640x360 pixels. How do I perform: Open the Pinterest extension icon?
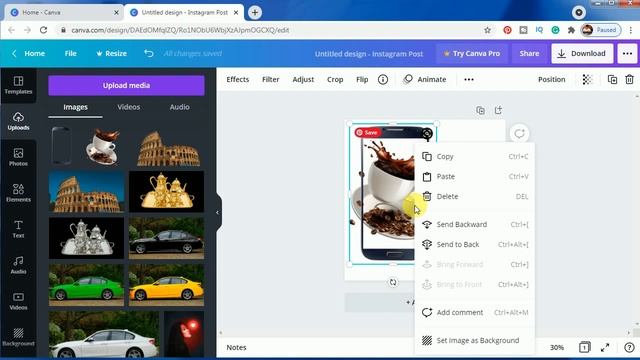507,30
